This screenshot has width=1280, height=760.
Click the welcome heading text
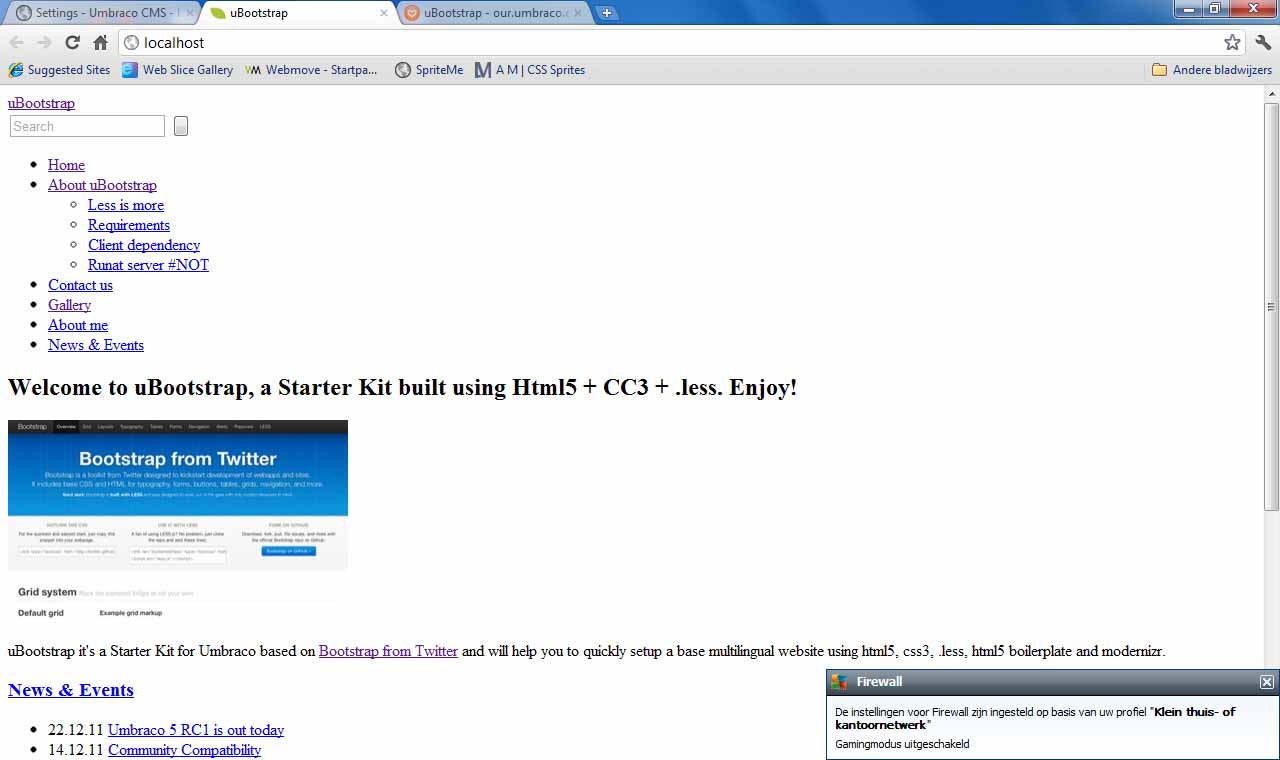tap(402, 388)
